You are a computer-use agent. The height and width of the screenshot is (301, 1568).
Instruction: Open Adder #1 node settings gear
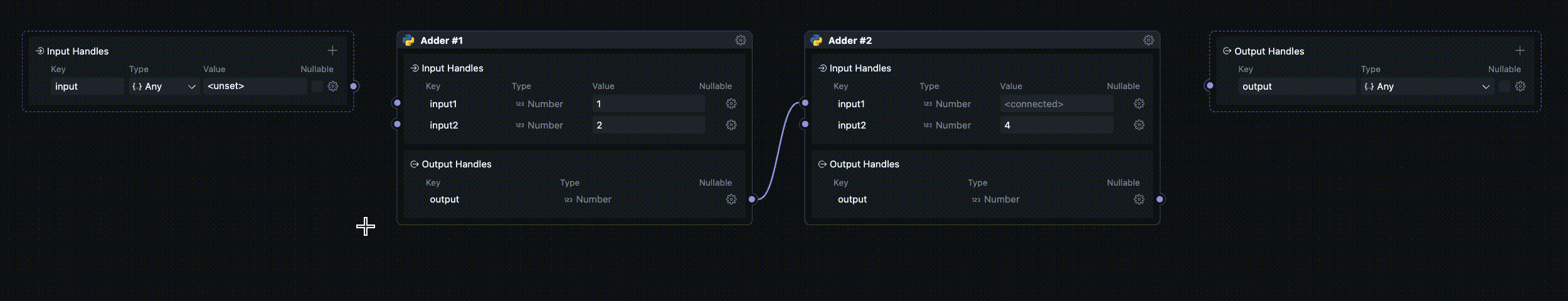(741, 40)
